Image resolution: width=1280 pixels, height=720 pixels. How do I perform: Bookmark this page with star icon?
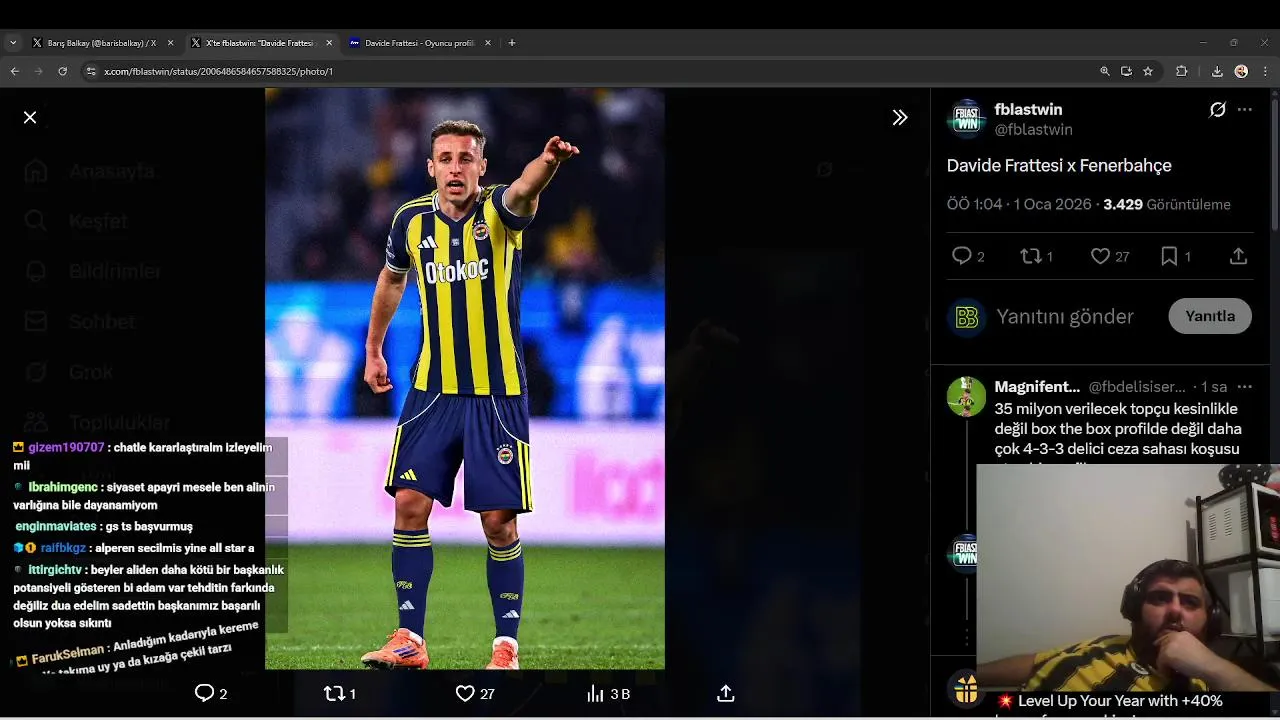pos(1148,71)
